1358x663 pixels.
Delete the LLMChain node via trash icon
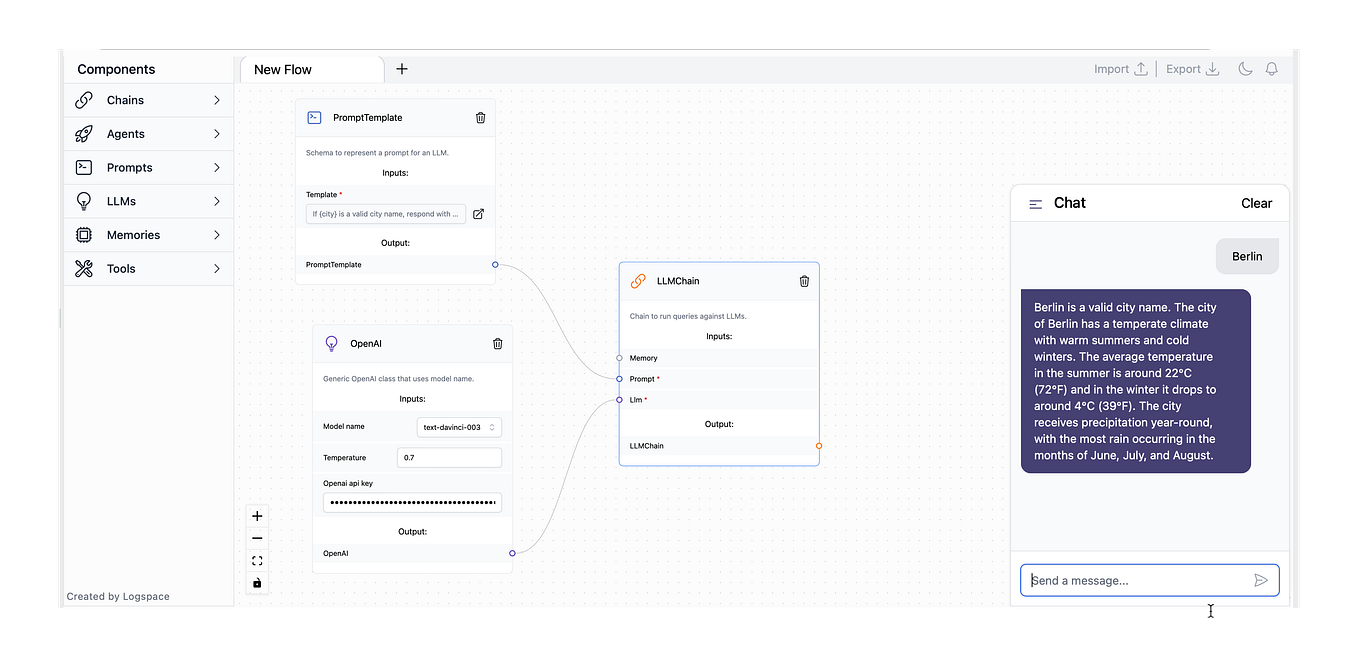[804, 281]
